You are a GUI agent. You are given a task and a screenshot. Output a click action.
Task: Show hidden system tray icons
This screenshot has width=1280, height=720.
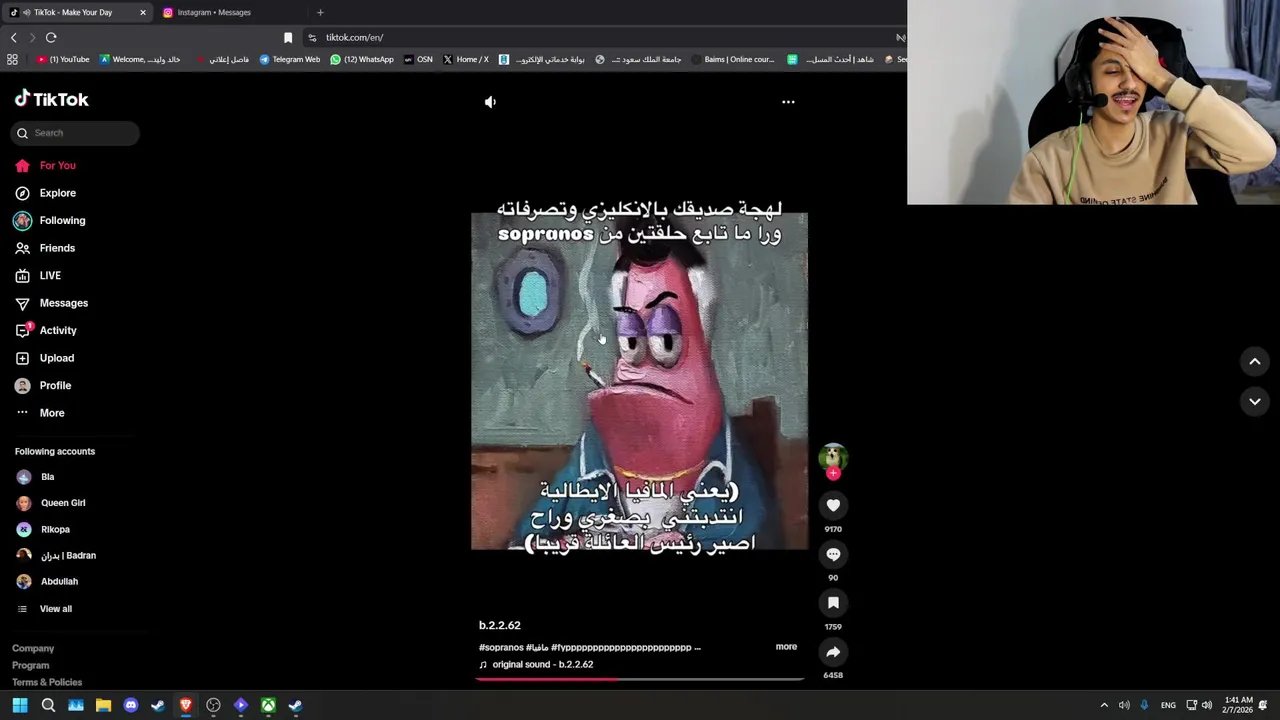pyautogui.click(x=1104, y=706)
